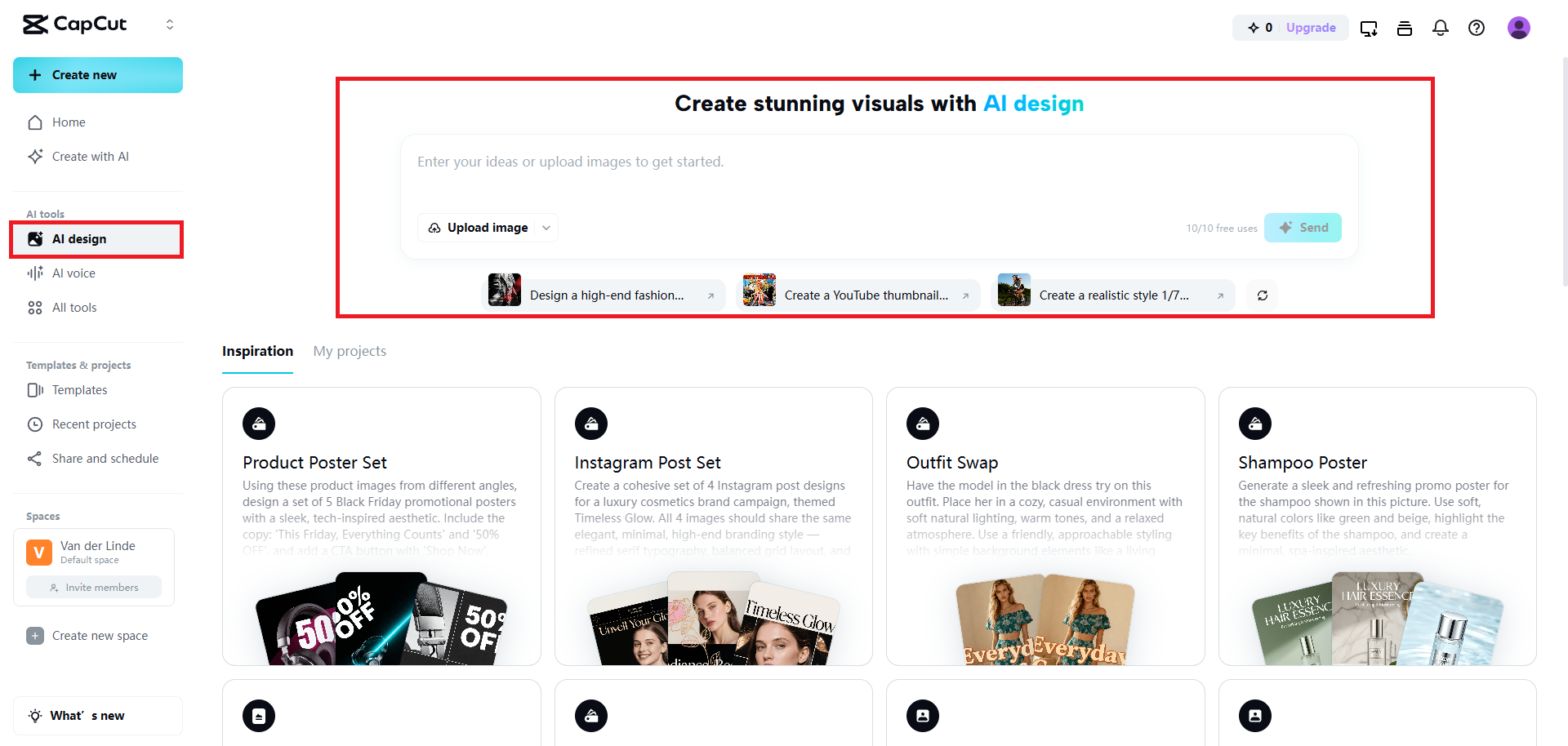Viewport: 1568px width, 746px height.
Task: Open the storage stack icon in header
Action: click(1405, 29)
